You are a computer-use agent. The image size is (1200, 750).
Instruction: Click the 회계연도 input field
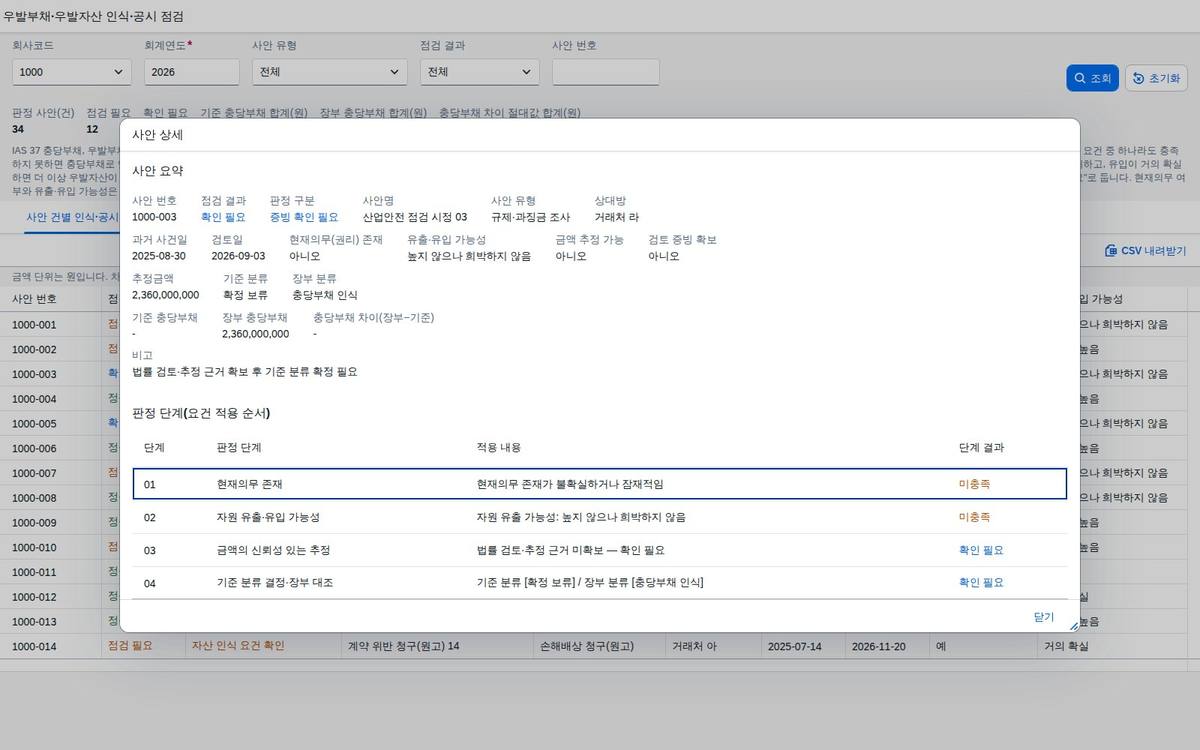(192, 72)
